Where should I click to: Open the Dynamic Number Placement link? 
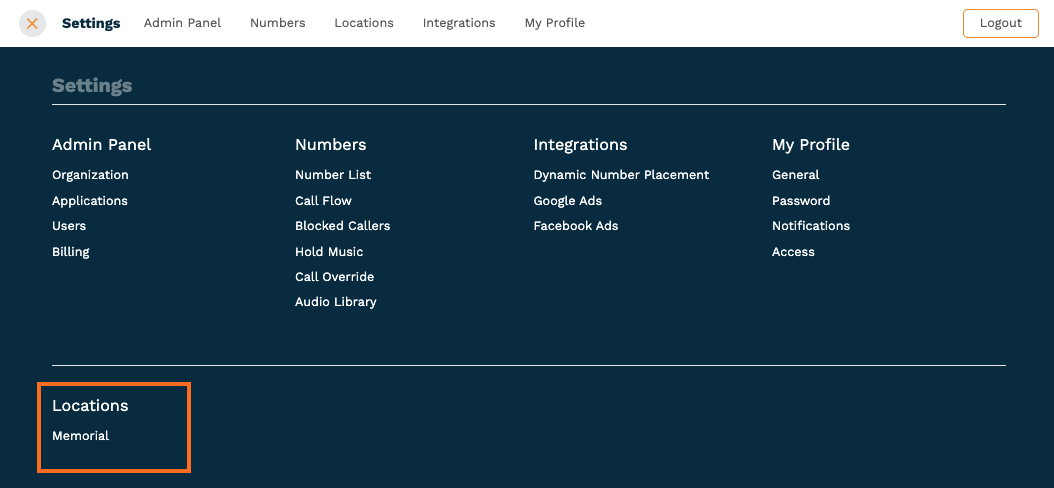[x=621, y=175]
